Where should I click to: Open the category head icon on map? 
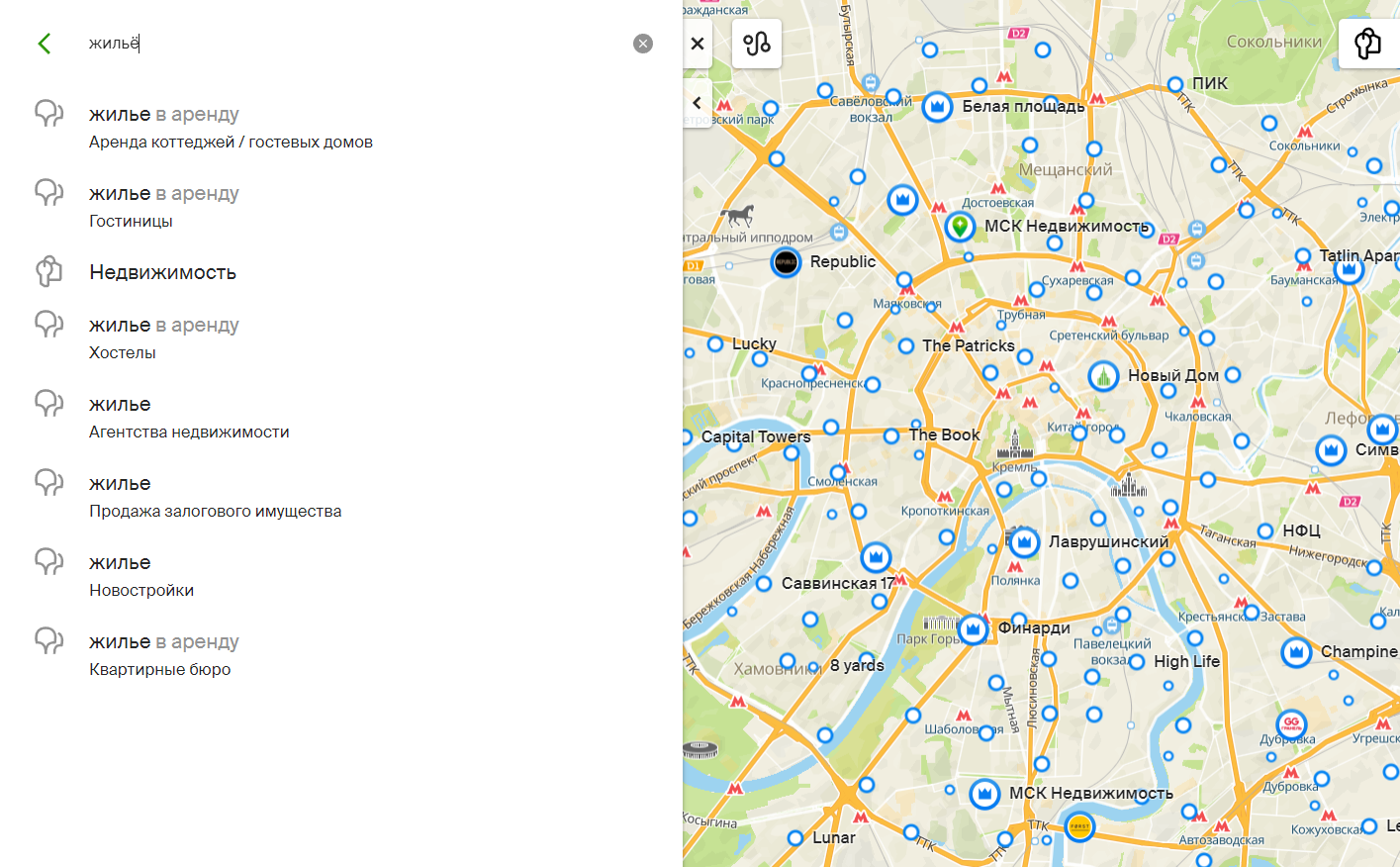1368,44
